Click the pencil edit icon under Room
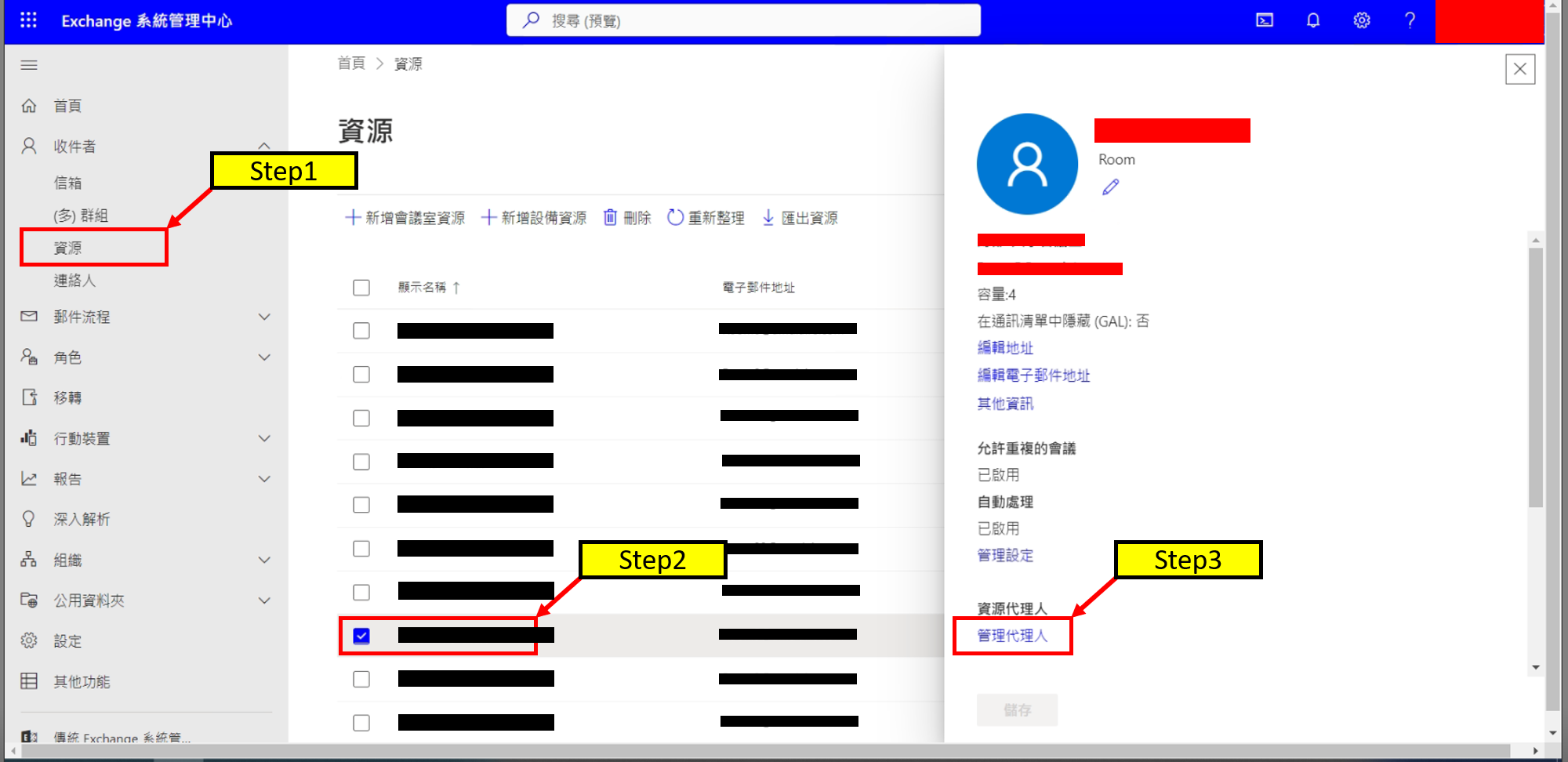Image resolution: width=1568 pixels, height=762 pixels. click(1110, 187)
